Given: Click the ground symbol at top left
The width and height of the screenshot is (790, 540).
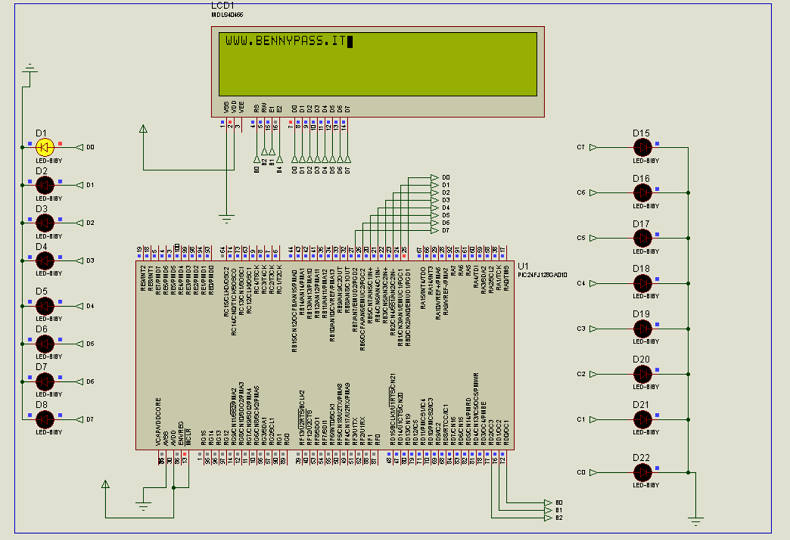Looking at the screenshot, I should tap(29, 69).
